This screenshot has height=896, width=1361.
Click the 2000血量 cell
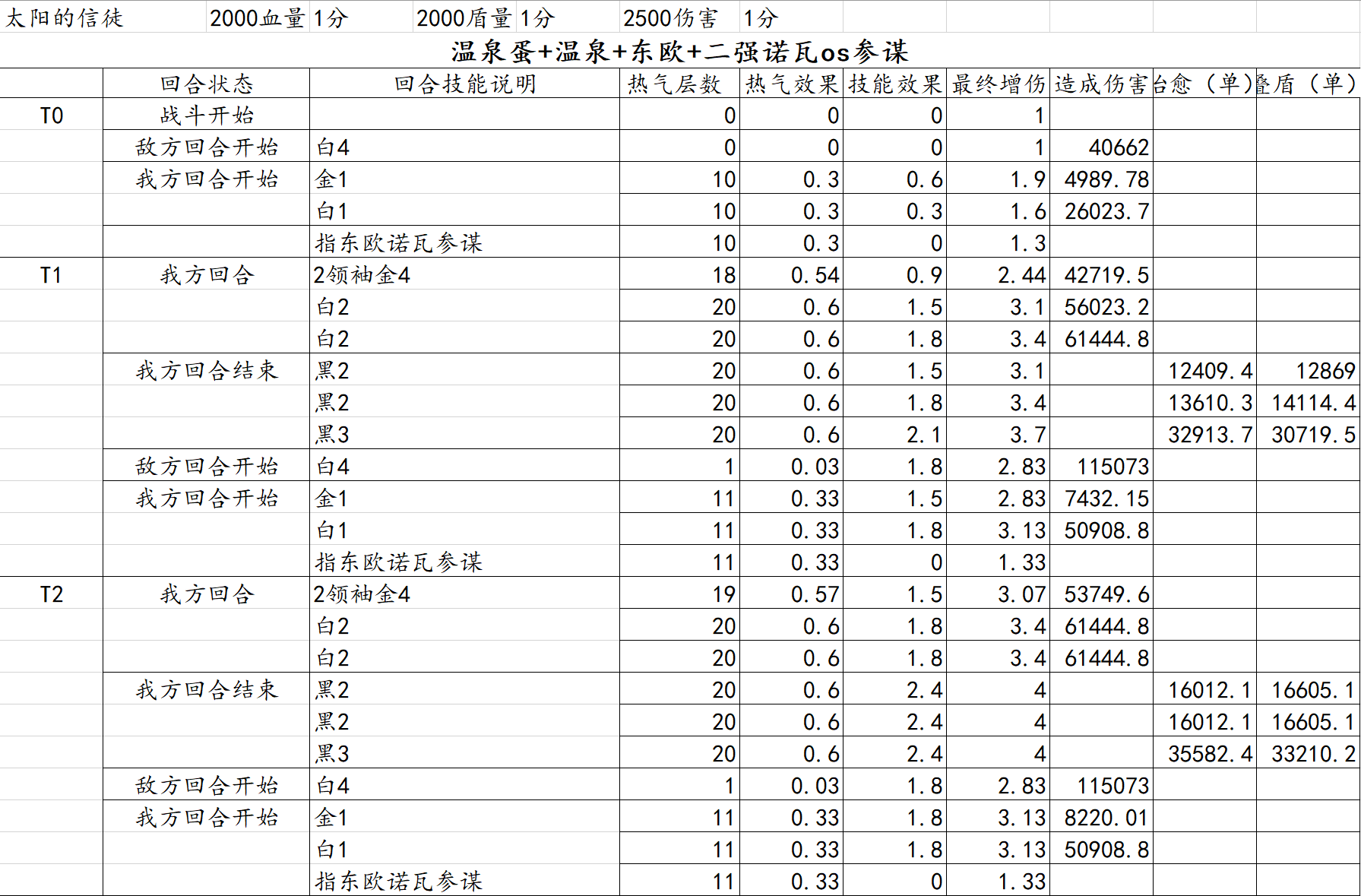tap(258, 17)
